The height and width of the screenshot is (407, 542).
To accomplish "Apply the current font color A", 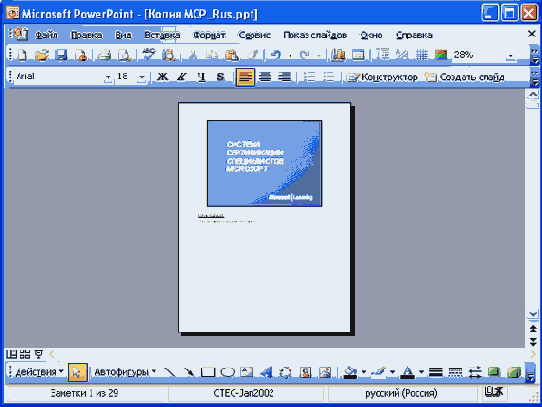I will 408,372.
